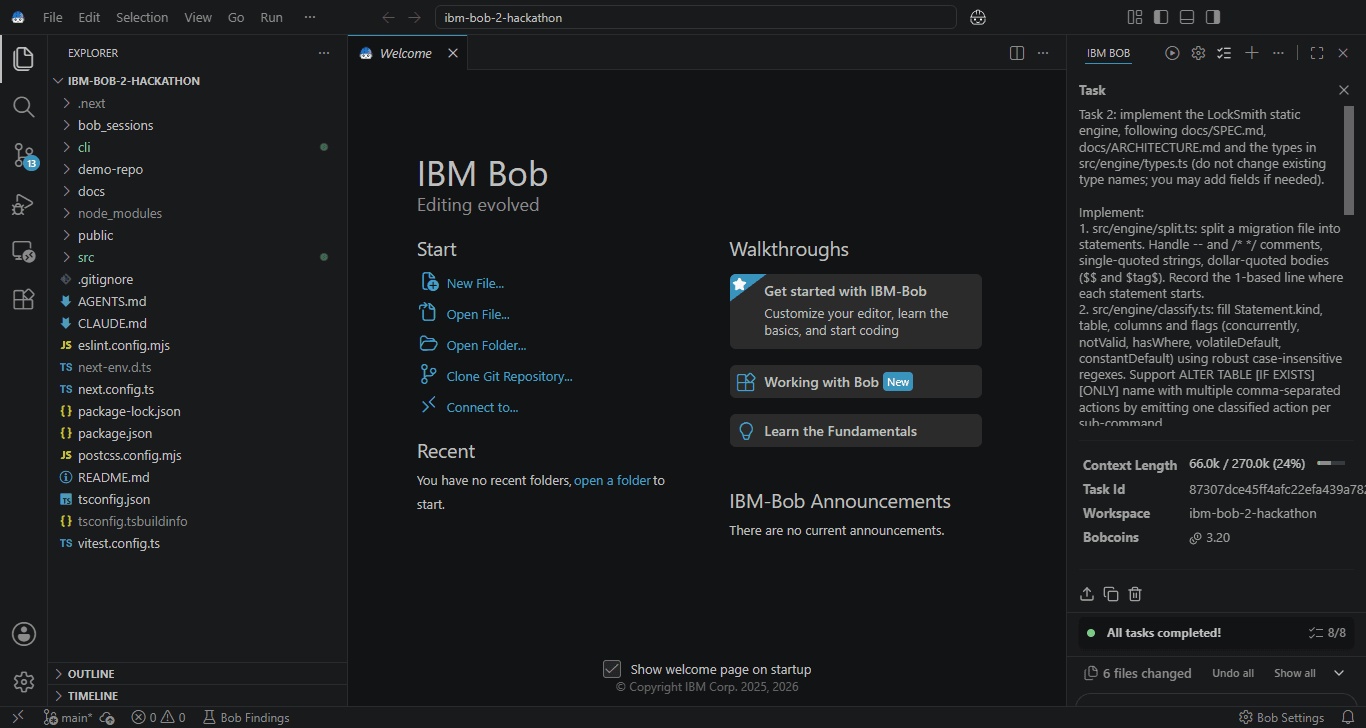Viewport: 1366px width, 728px height.
Task: Start a new Bob task with plus icon
Action: pos(1251,53)
